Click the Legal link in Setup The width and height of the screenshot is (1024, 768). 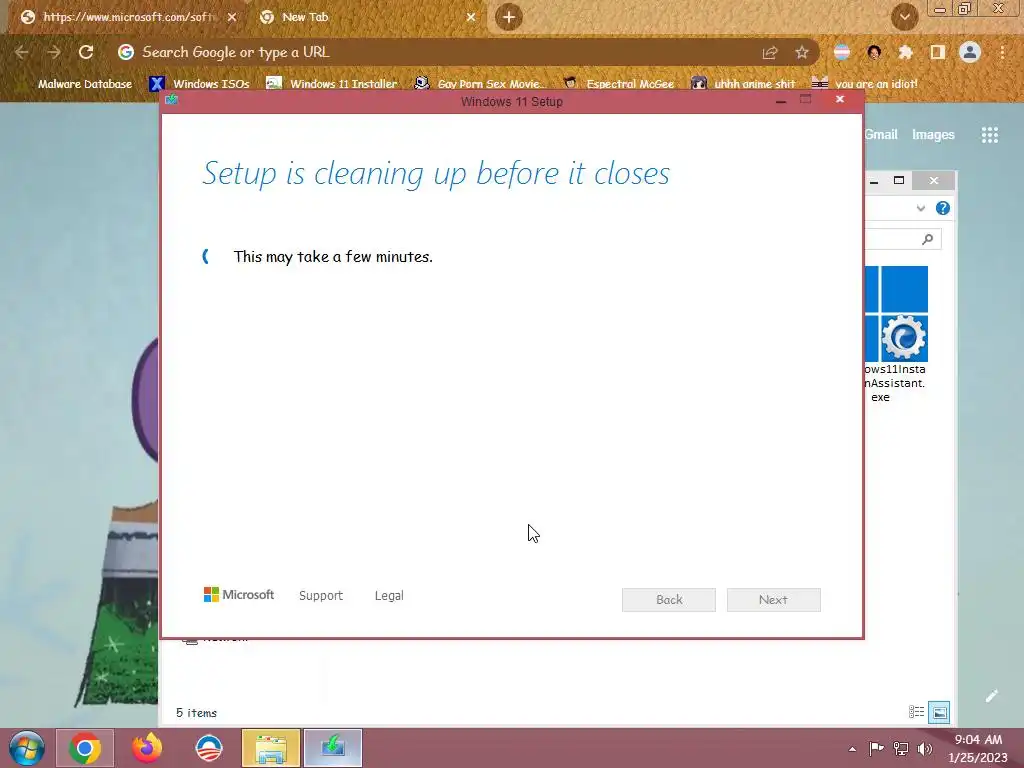coord(389,596)
